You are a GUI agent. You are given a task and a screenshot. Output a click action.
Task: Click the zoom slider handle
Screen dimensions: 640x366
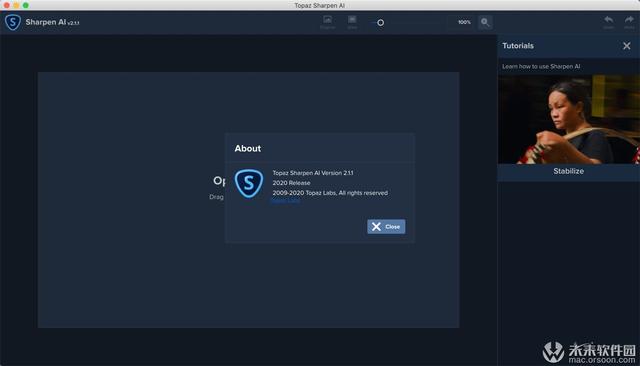pyautogui.click(x=380, y=23)
